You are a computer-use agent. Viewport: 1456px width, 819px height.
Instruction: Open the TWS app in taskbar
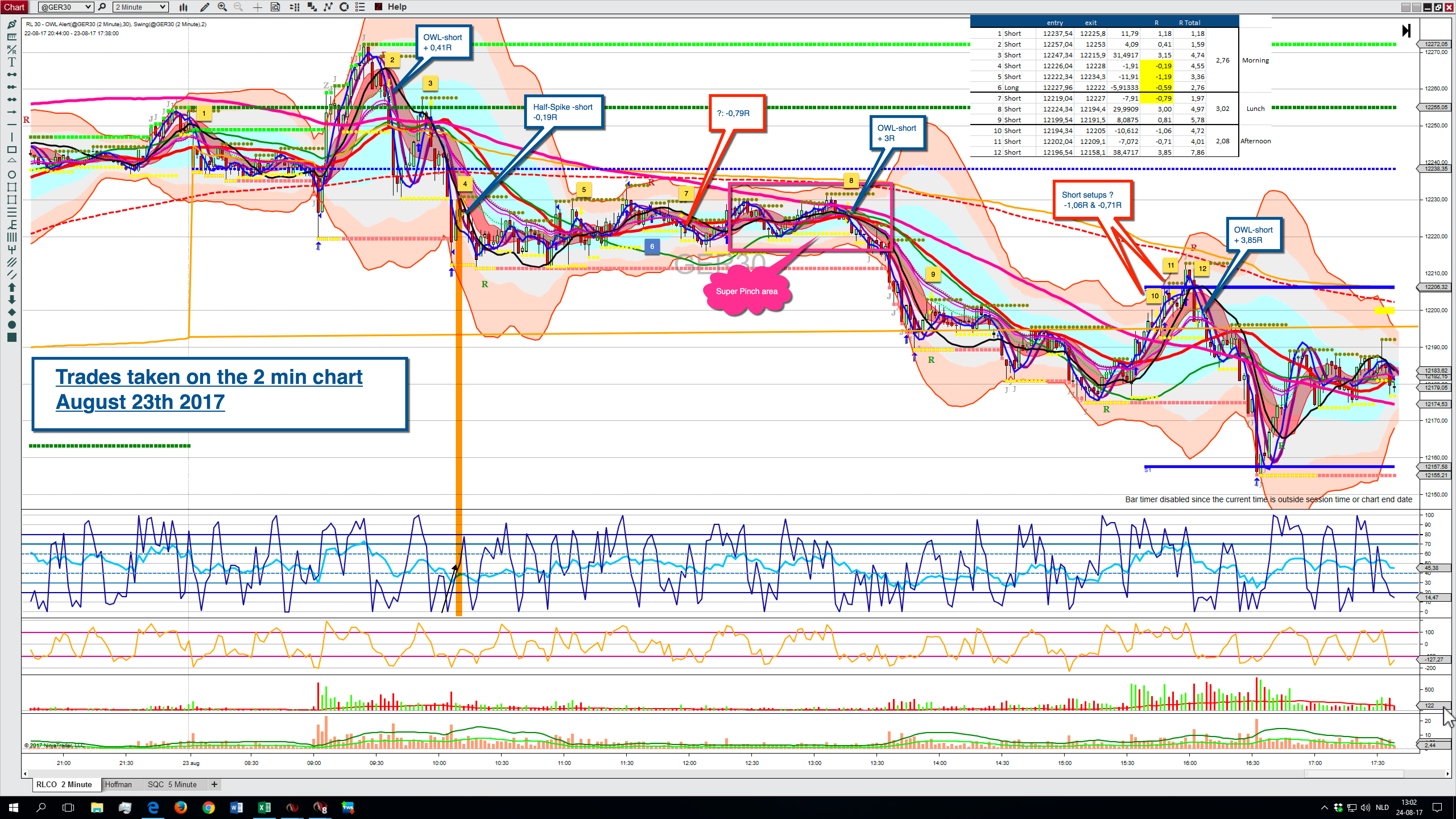coord(348,808)
